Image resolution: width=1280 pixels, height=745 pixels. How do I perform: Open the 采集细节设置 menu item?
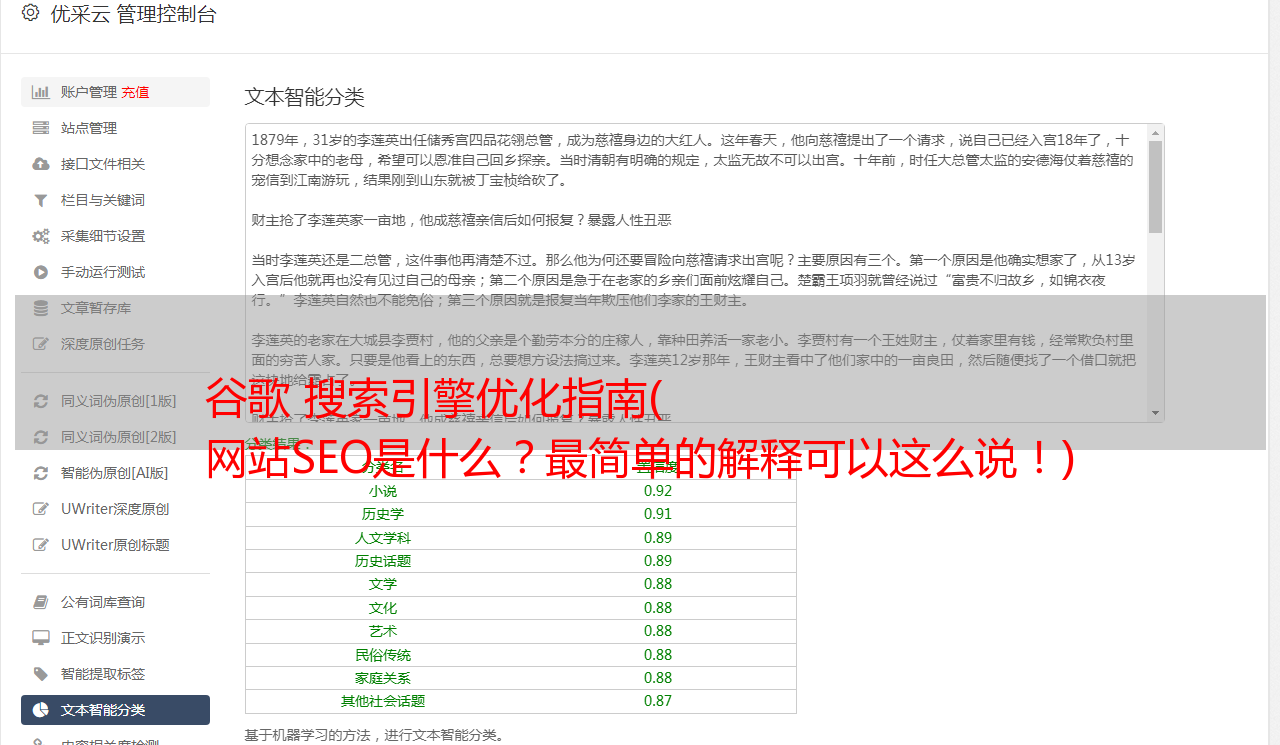point(115,236)
